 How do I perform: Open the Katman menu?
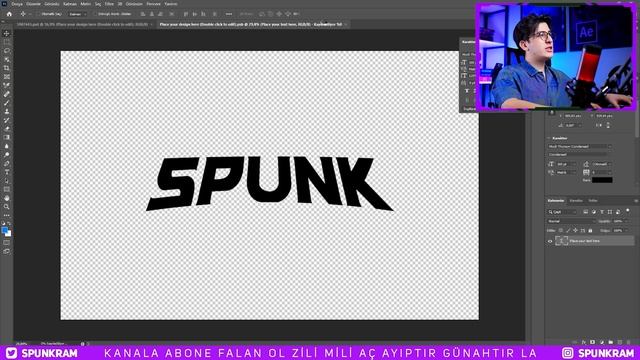(70, 4)
